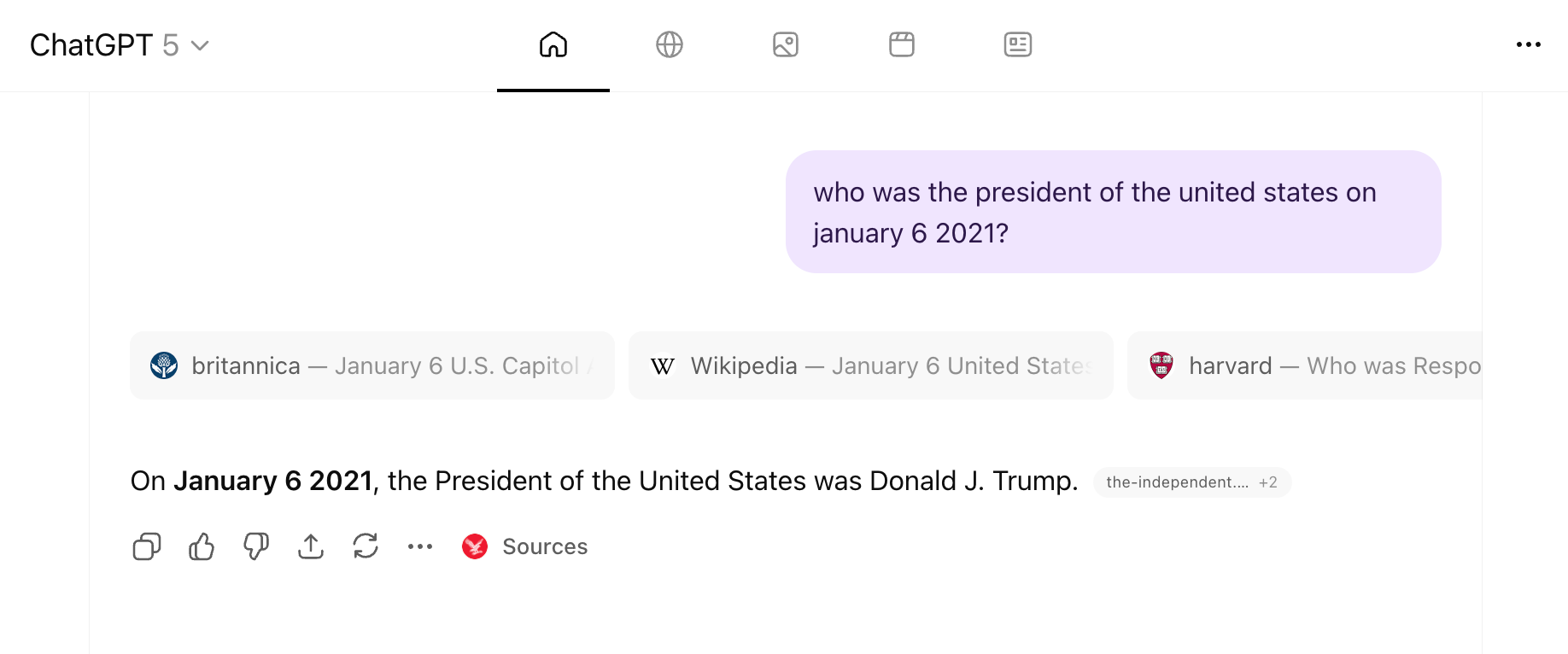Copy the response with the copy icon
Image resolution: width=1568 pixels, height=654 pixels.
point(147,546)
